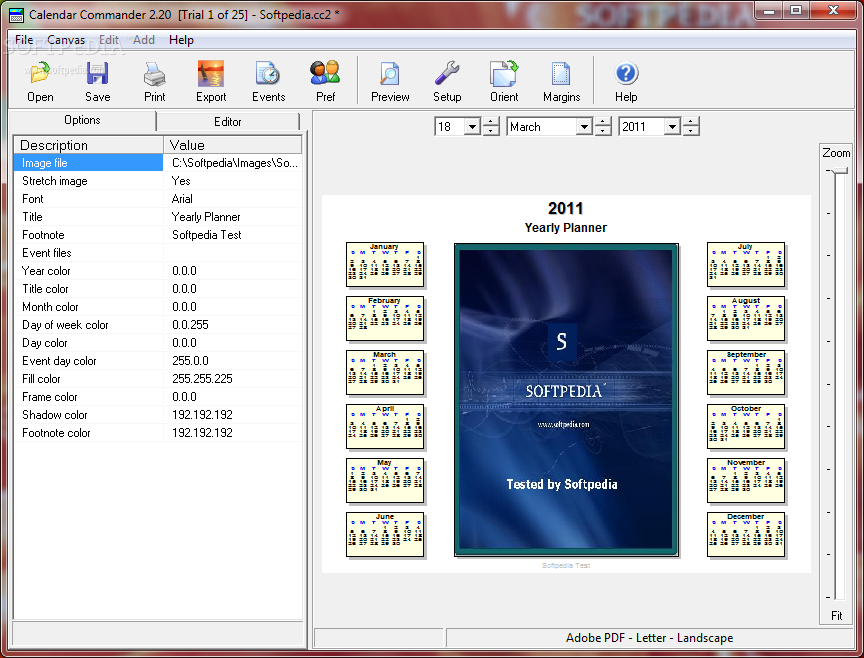Open Pref preferences icon
864x658 pixels.
(325, 82)
